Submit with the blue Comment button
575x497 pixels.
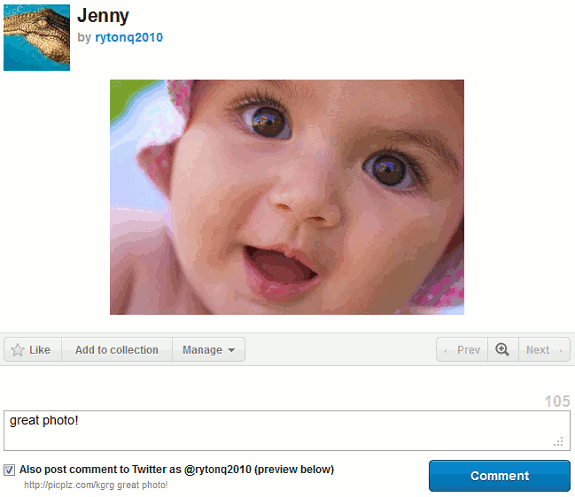499,476
